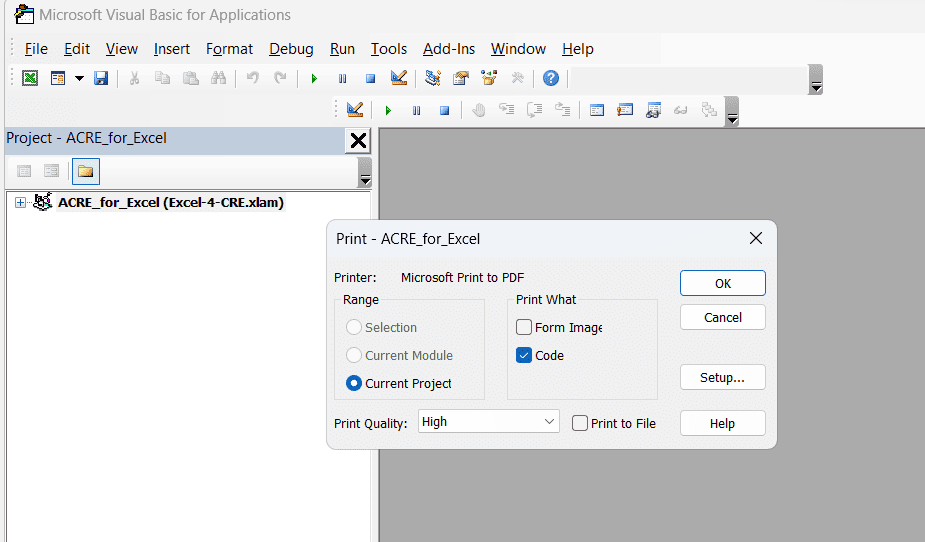This screenshot has width=925, height=542.
Task: Open the Debug menu
Action: click(291, 49)
